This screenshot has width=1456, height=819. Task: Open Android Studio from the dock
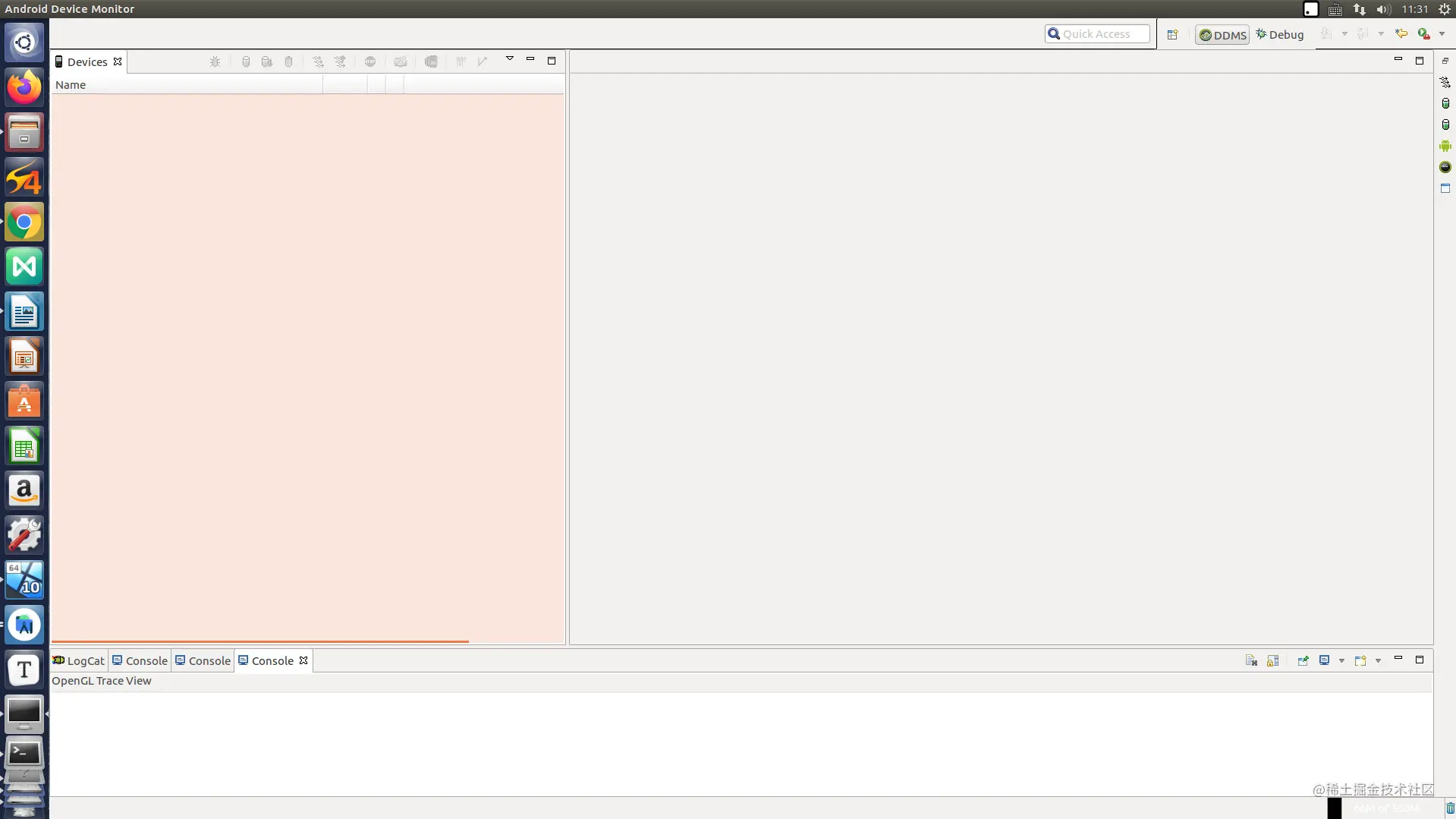click(24, 625)
